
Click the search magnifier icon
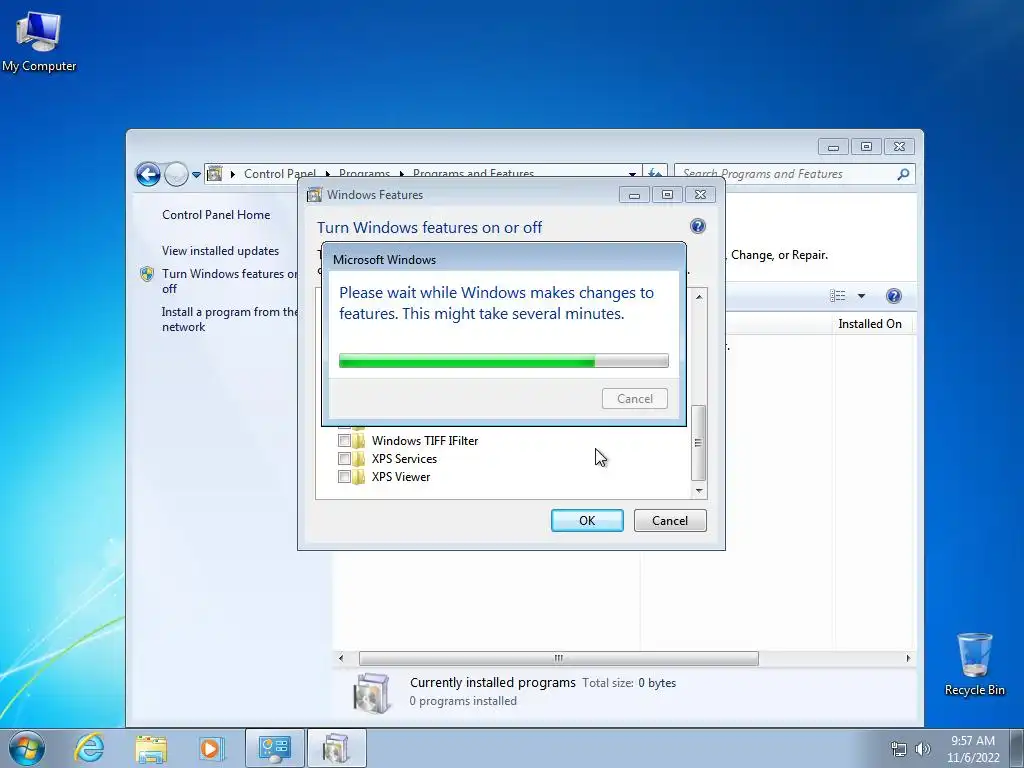coord(903,174)
